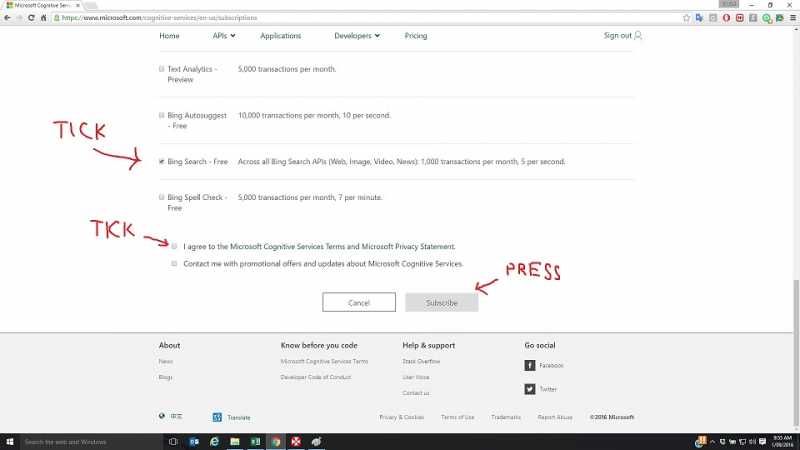Tick the I agree to Terms checkbox
This screenshot has height=450, width=800.
click(174, 246)
